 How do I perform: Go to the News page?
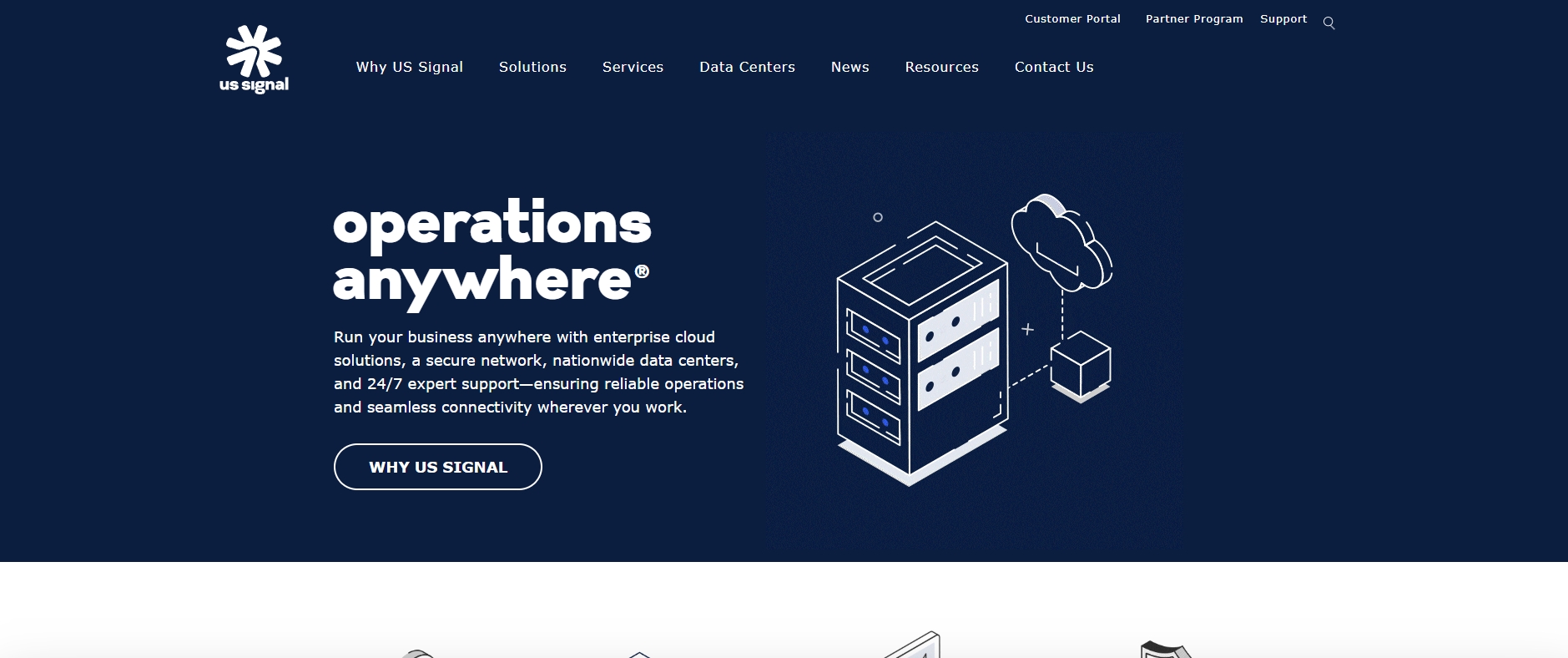point(850,67)
